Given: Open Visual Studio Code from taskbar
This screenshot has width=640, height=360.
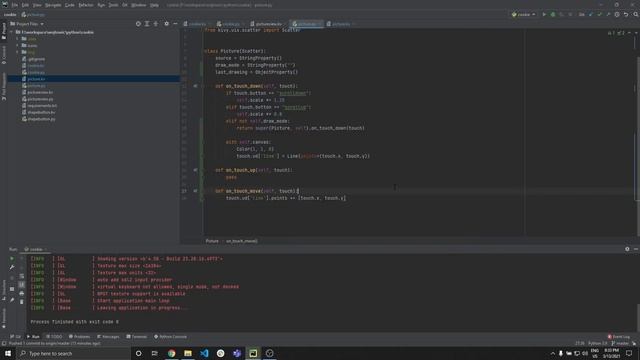Looking at the screenshot, I should tap(204, 353).
